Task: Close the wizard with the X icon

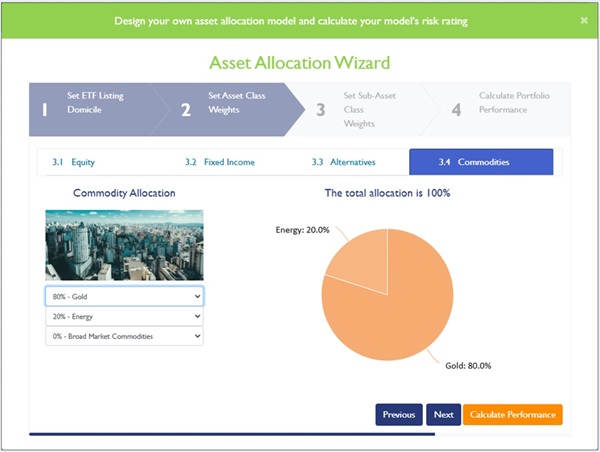Action: pos(584,20)
